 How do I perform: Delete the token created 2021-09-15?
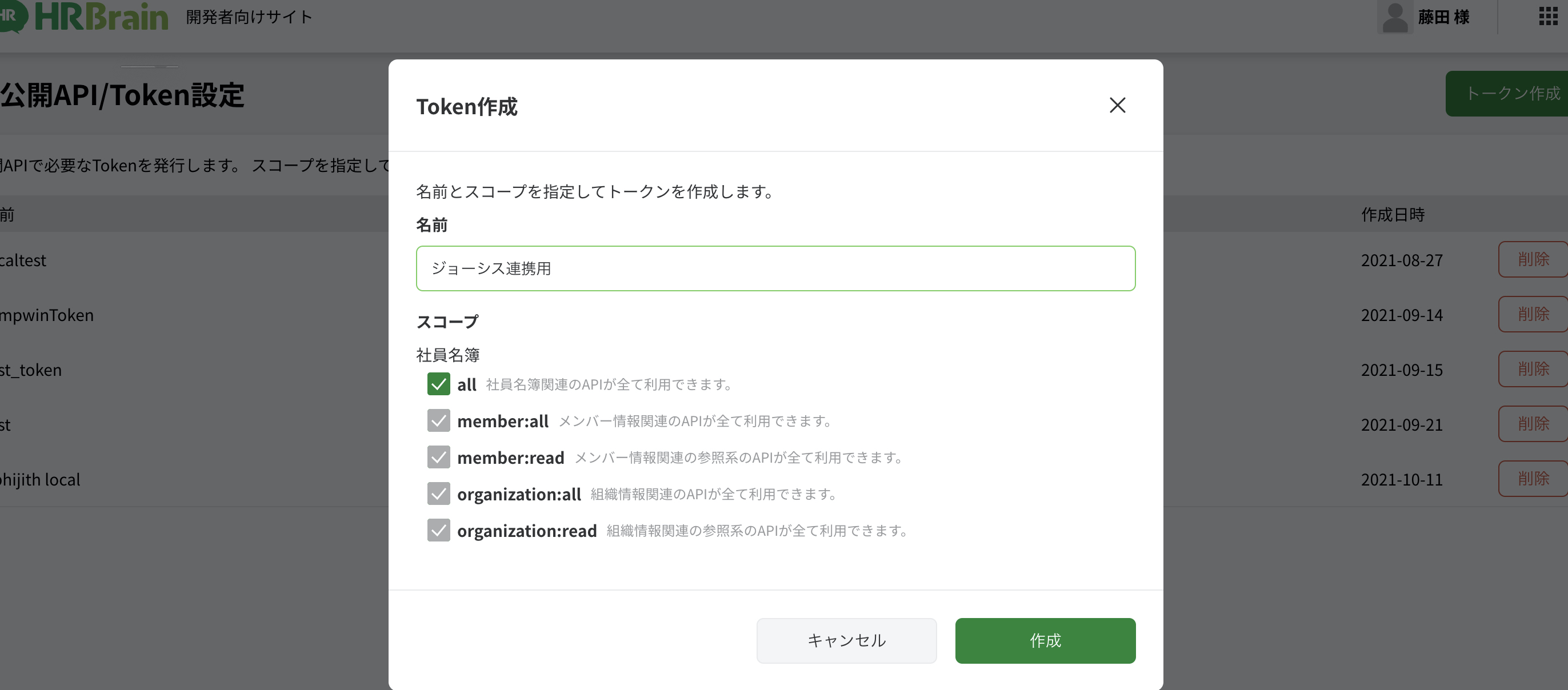1532,369
